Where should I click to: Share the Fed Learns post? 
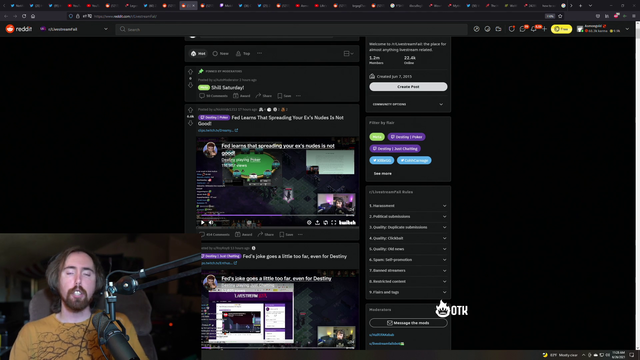click(x=266, y=235)
